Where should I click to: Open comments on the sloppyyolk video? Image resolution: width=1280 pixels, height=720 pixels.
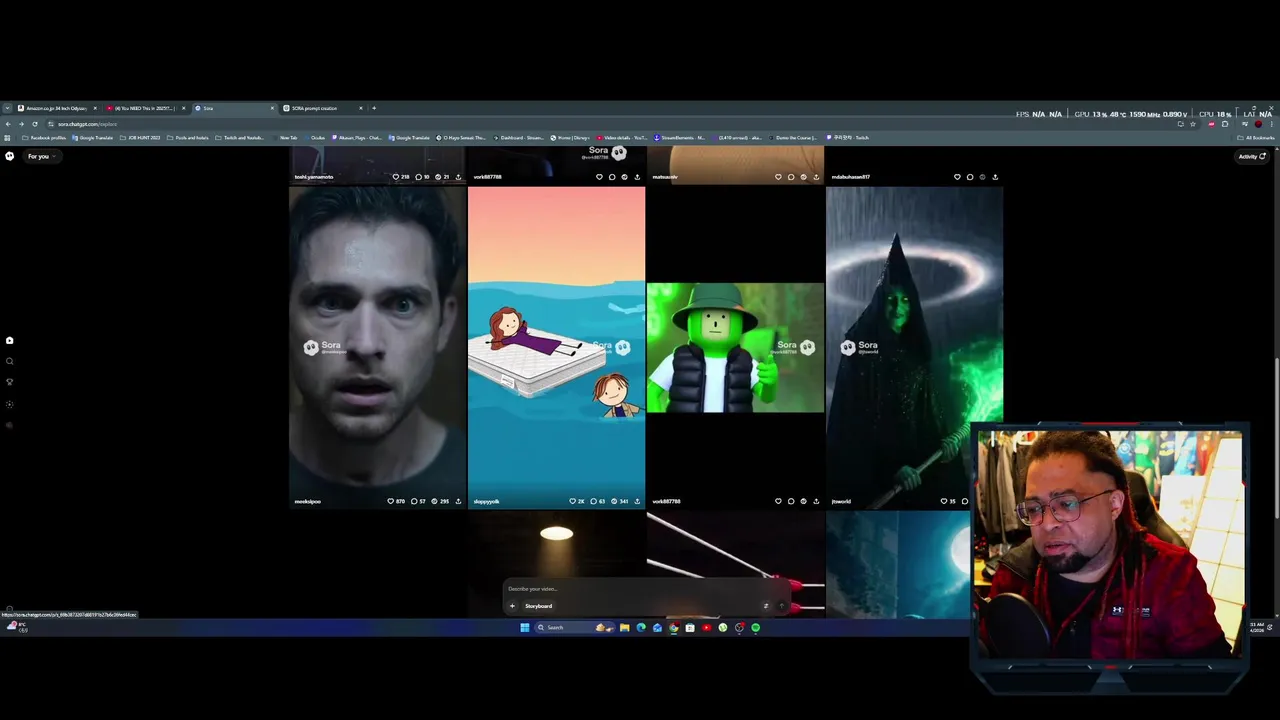pos(594,501)
